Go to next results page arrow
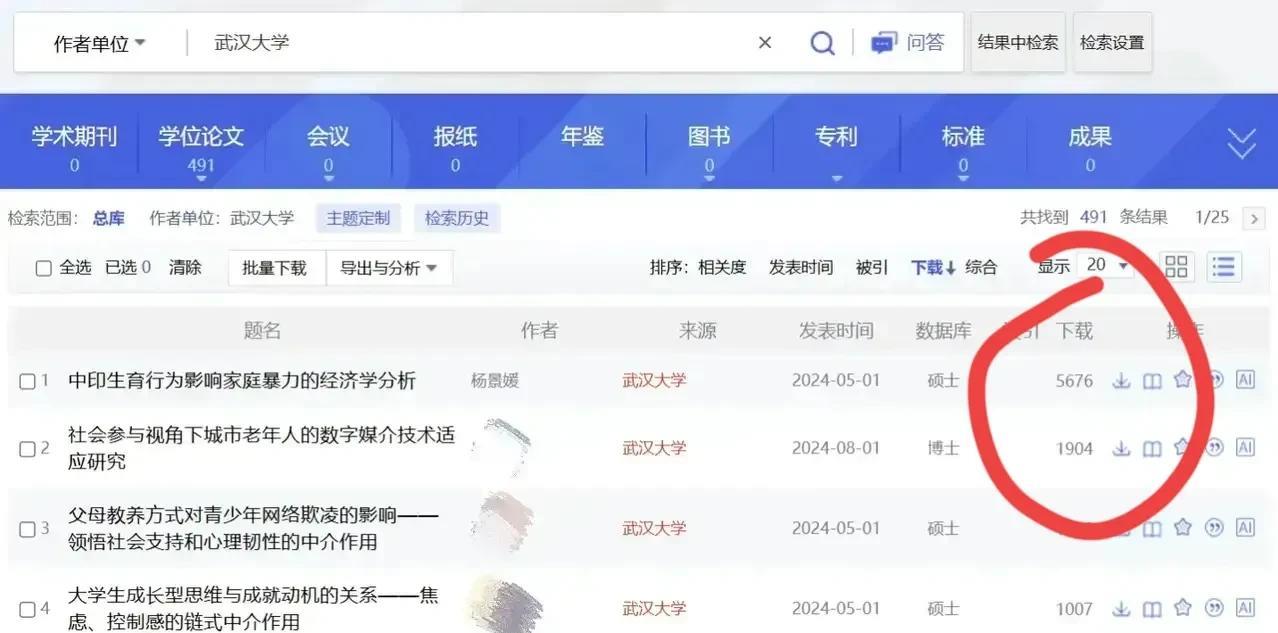 pos(1253,218)
